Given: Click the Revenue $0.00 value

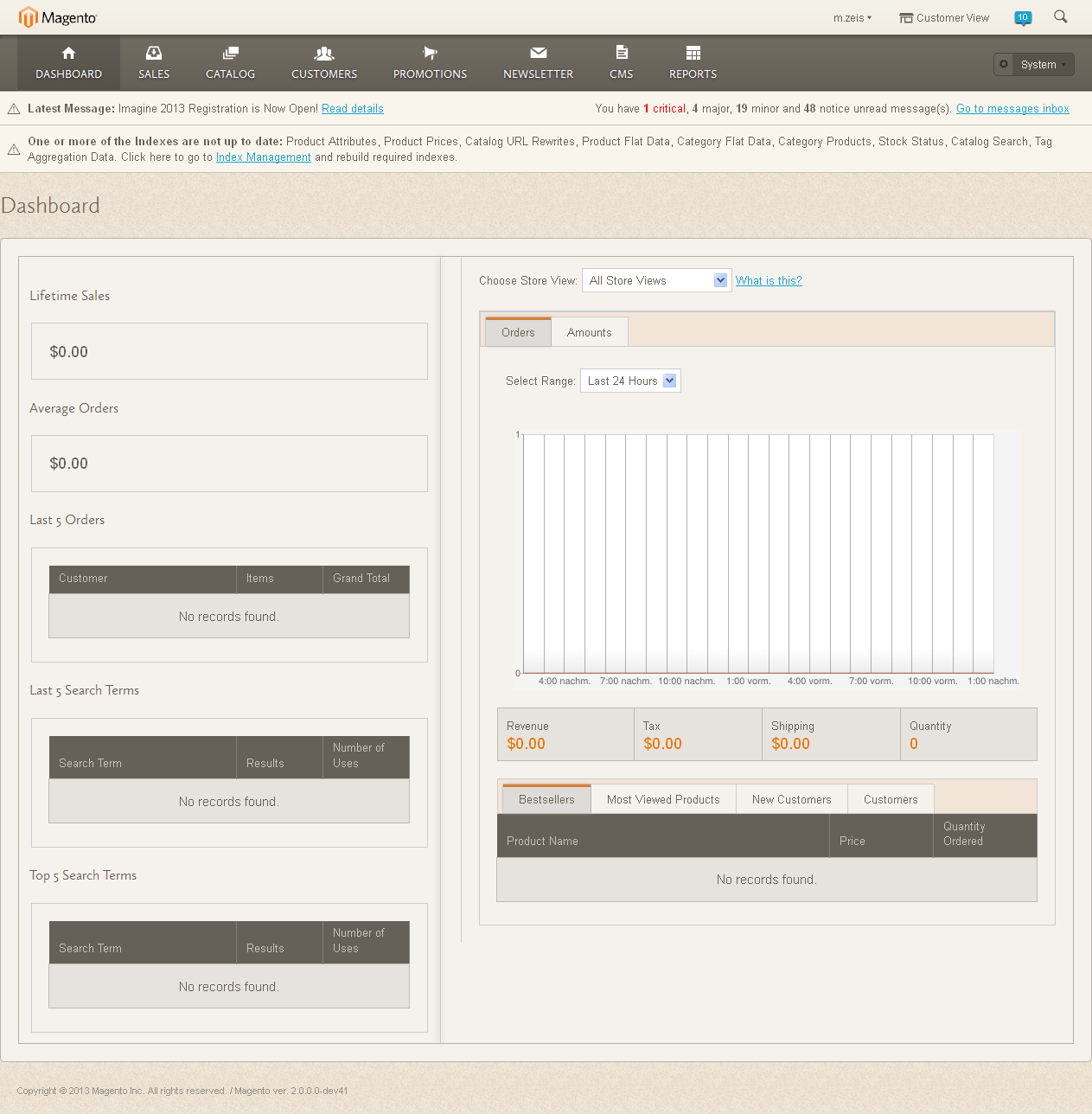Looking at the screenshot, I should [x=527, y=744].
